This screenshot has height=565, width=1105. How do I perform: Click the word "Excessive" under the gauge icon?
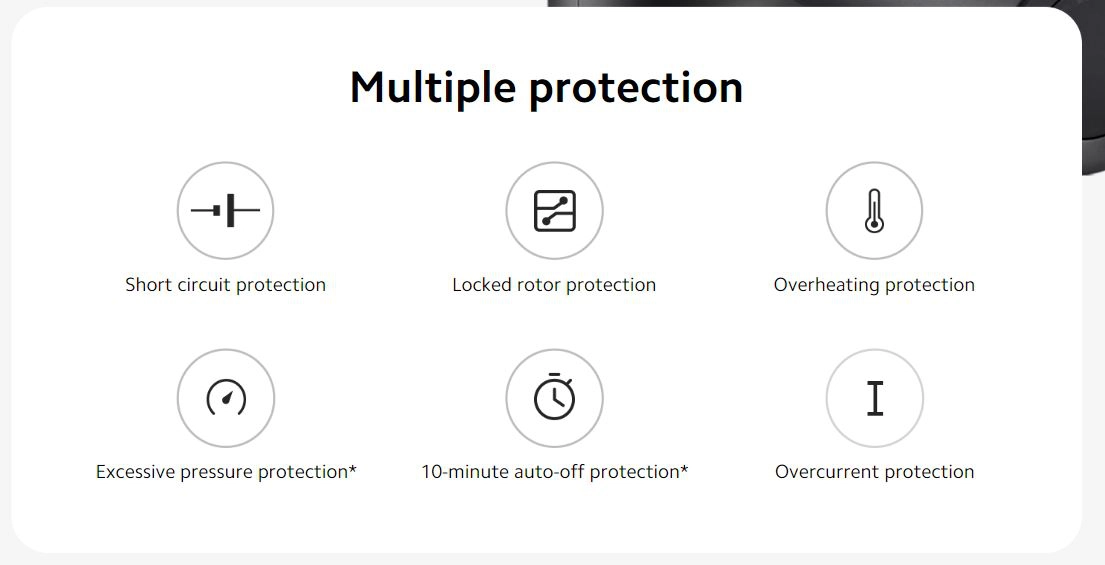135,472
